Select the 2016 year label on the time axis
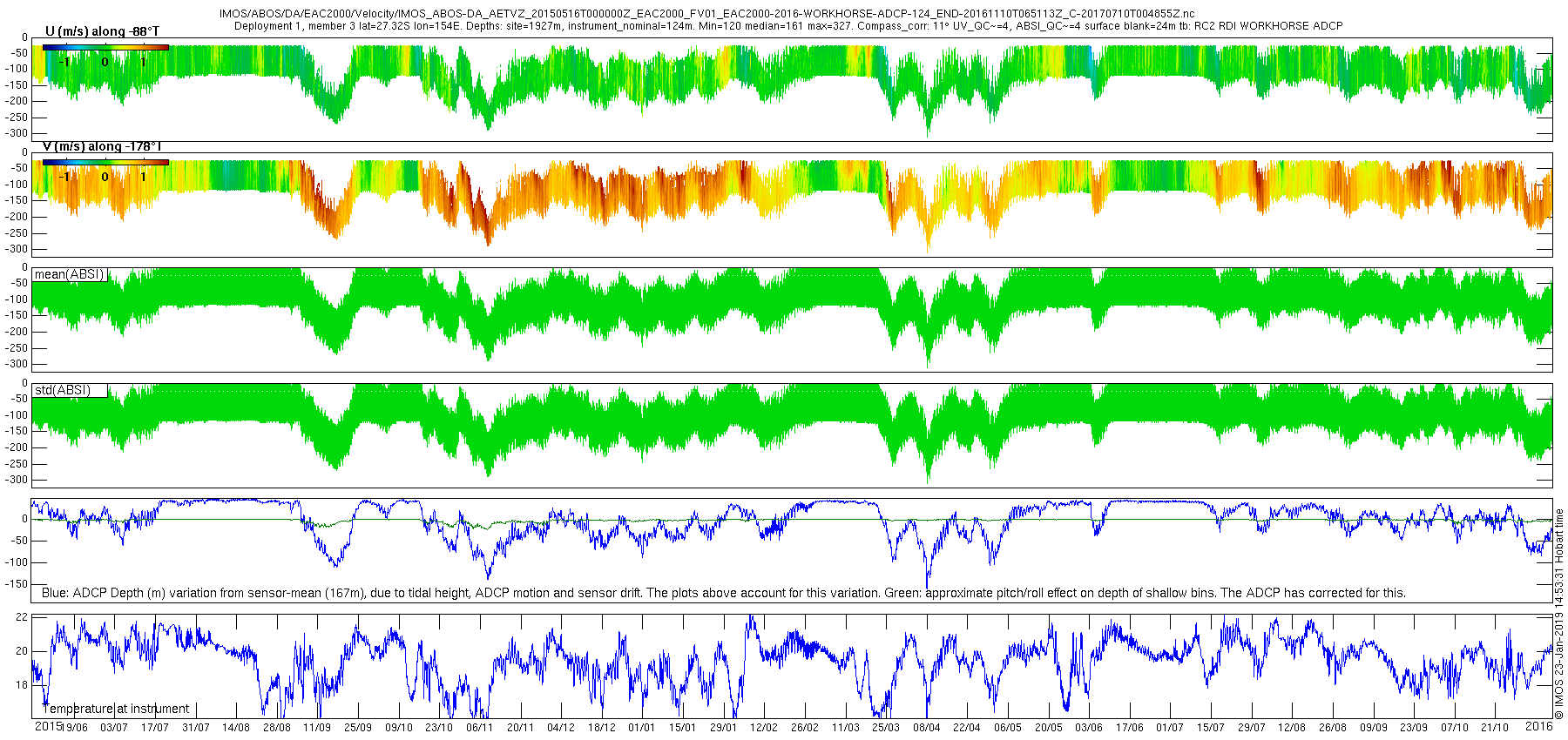 [1539, 726]
